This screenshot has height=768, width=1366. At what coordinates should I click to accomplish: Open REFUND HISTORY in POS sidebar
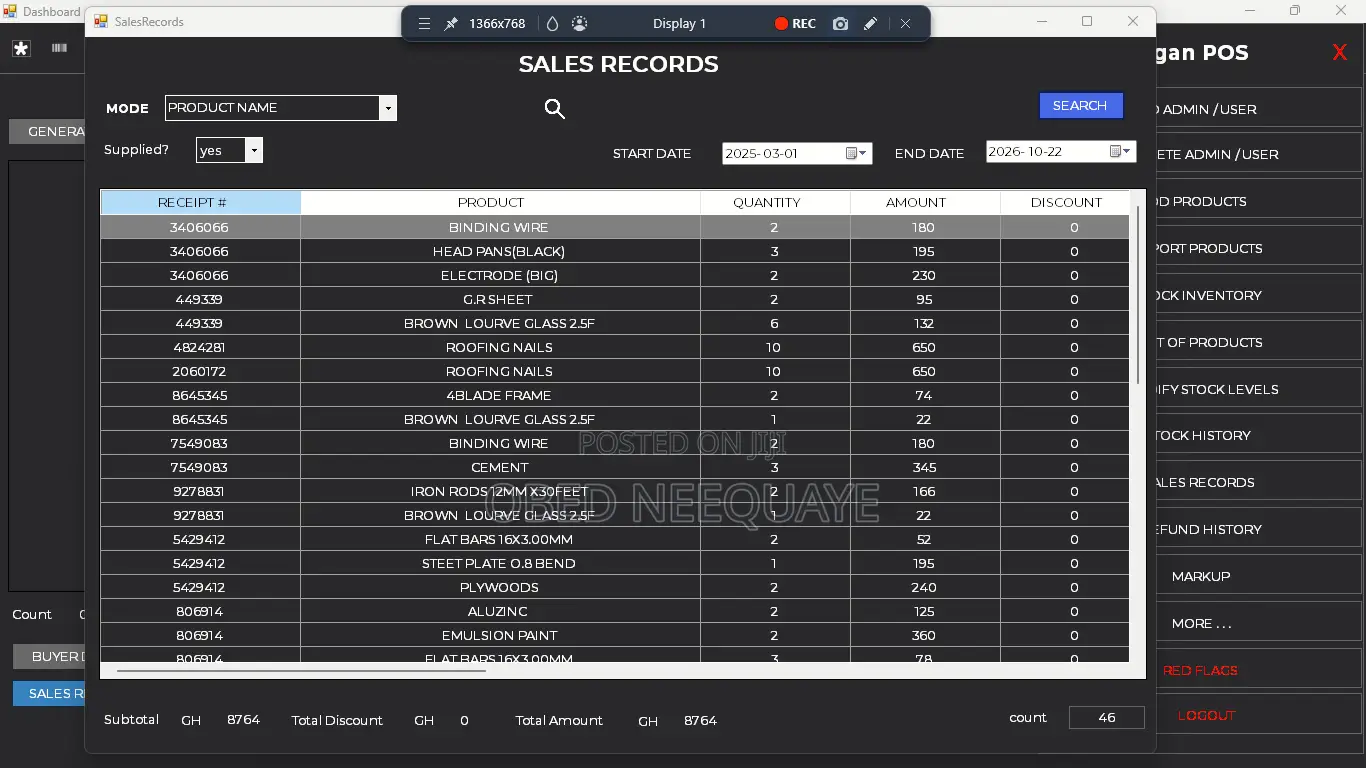click(x=1259, y=529)
